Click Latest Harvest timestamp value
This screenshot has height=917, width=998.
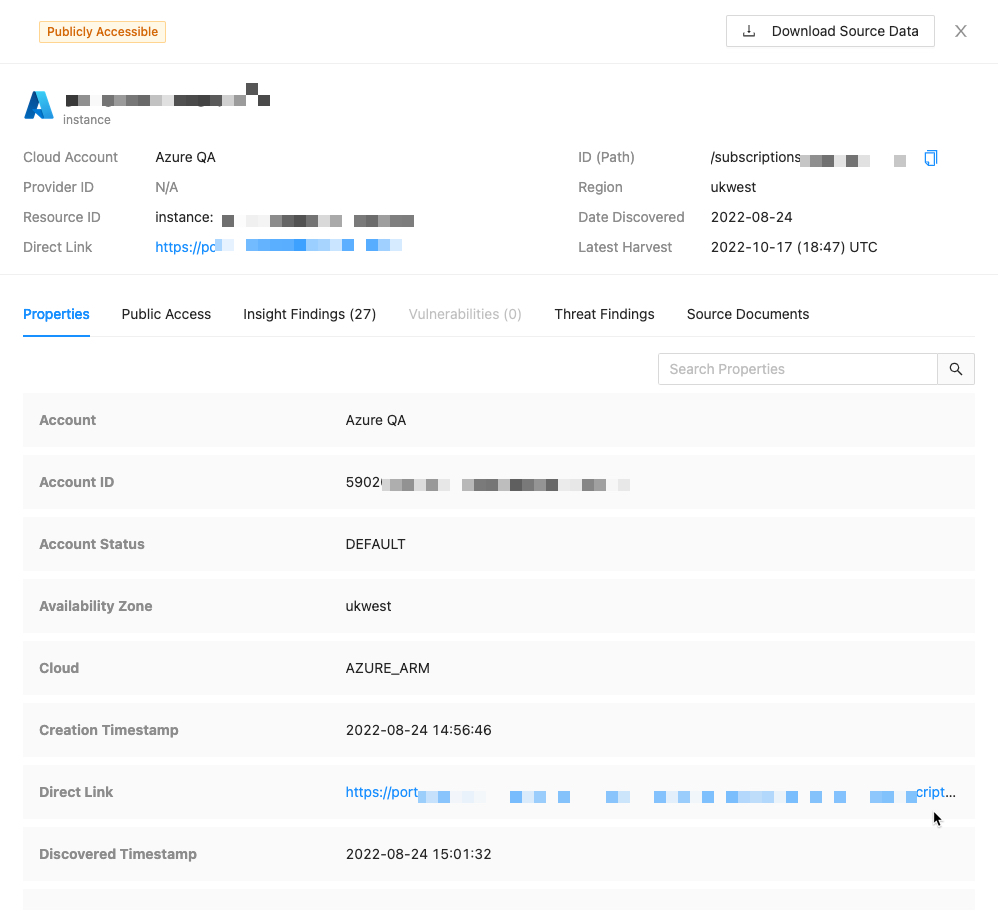coord(794,247)
